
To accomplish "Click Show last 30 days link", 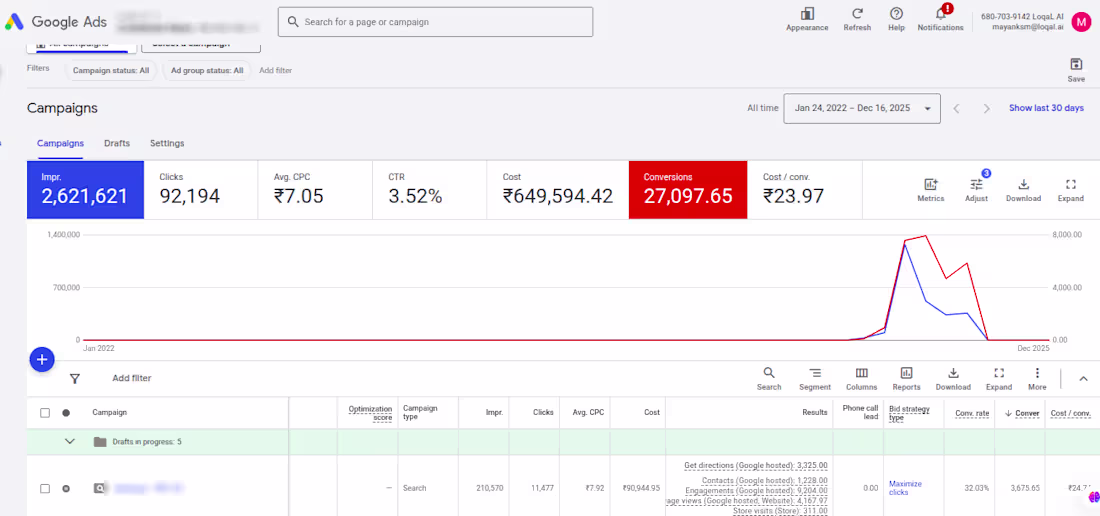I will [1046, 108].
